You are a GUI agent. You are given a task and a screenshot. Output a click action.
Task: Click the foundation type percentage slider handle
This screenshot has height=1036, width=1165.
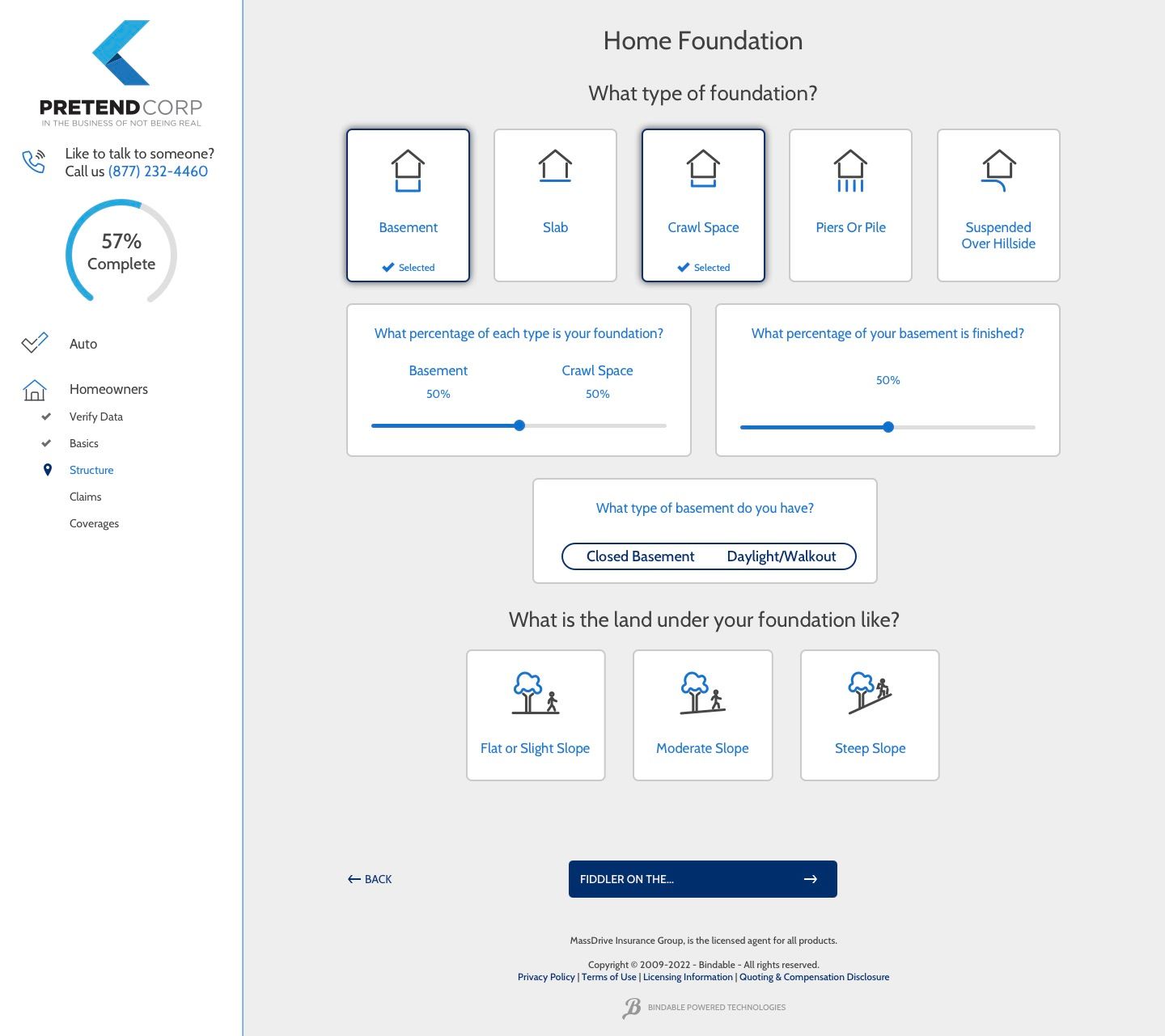pos(519,425)
